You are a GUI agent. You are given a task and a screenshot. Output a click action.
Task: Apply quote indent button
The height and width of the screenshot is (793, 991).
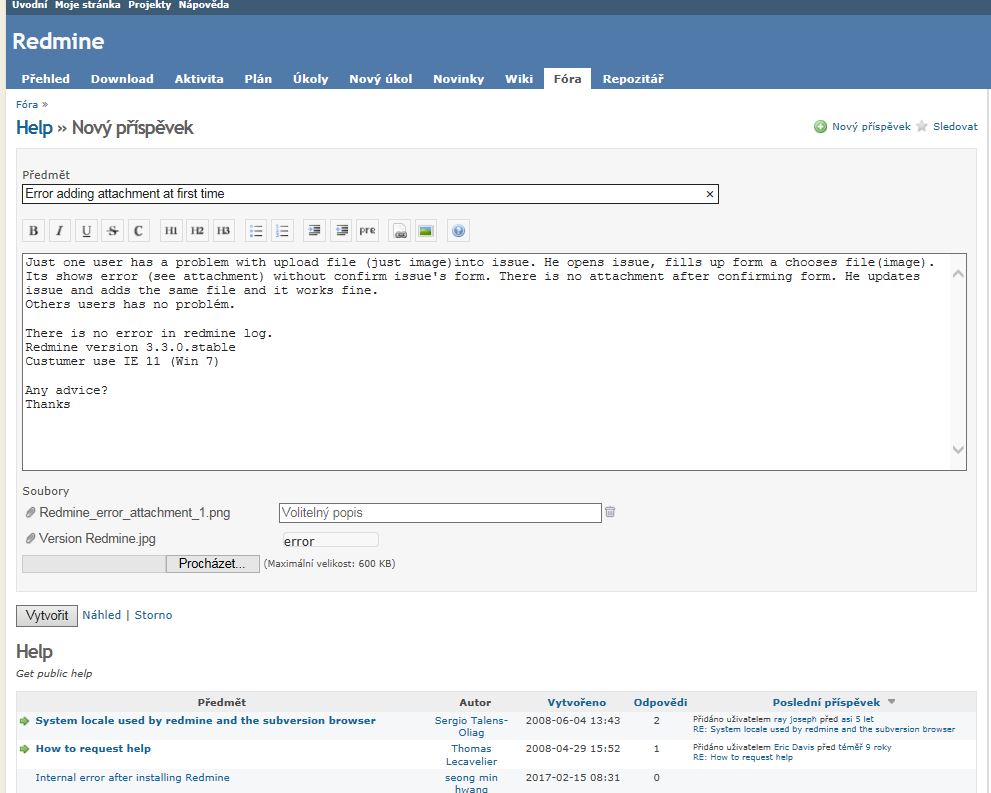point(314,231)
